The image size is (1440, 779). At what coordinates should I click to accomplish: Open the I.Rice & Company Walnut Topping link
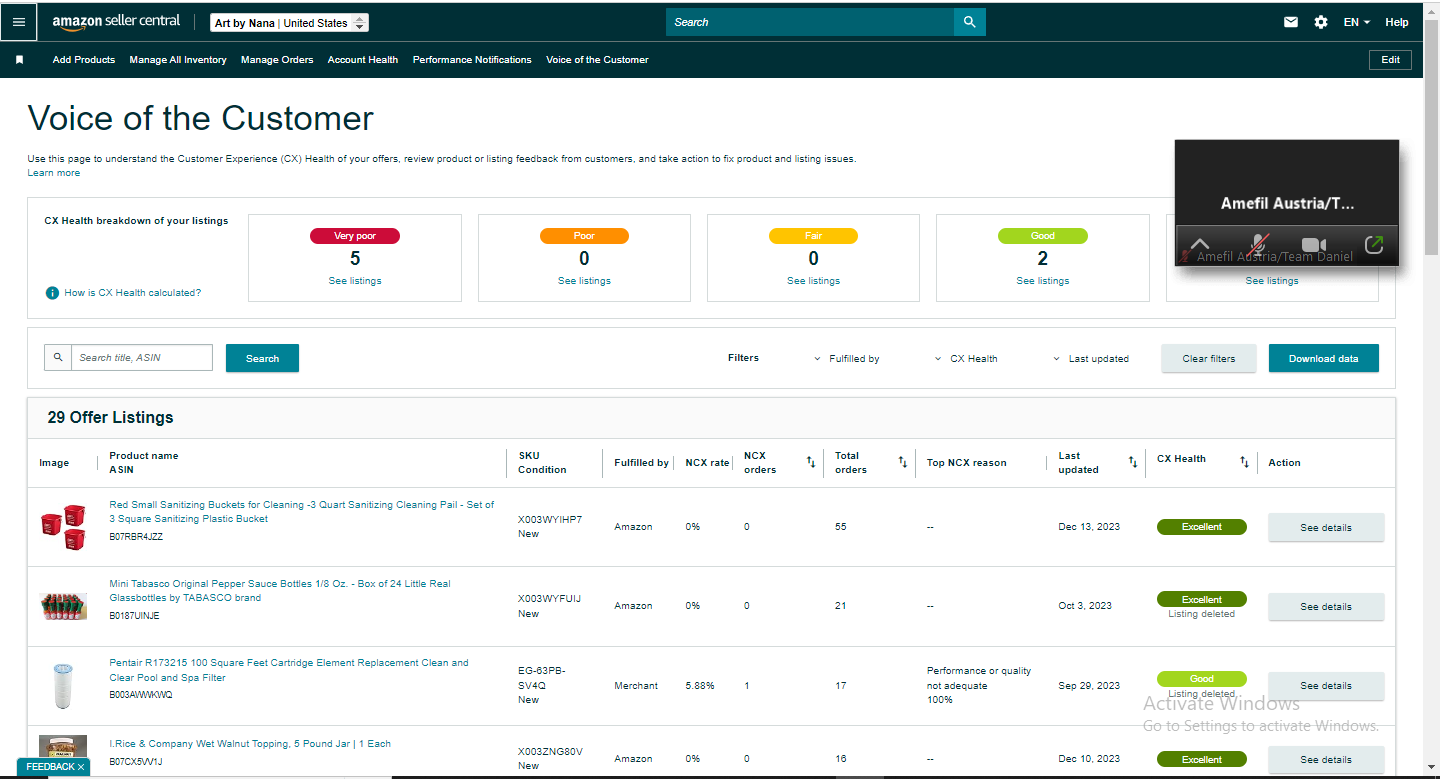[x=250, y=744]
